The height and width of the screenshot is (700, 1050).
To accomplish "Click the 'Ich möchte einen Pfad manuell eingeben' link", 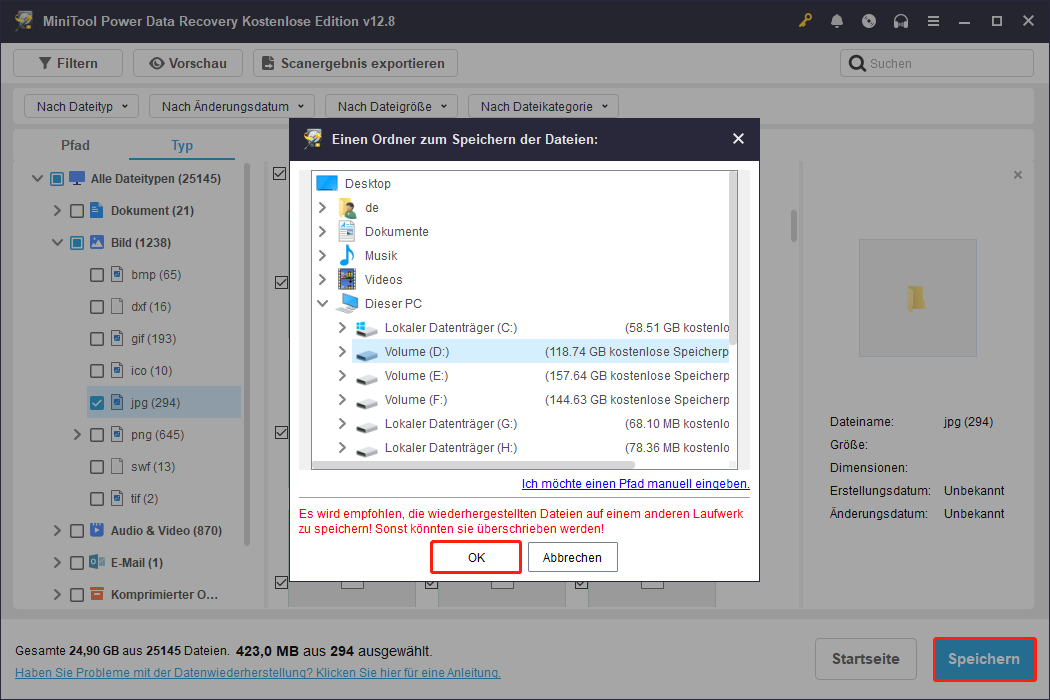I will click(634, 484).
